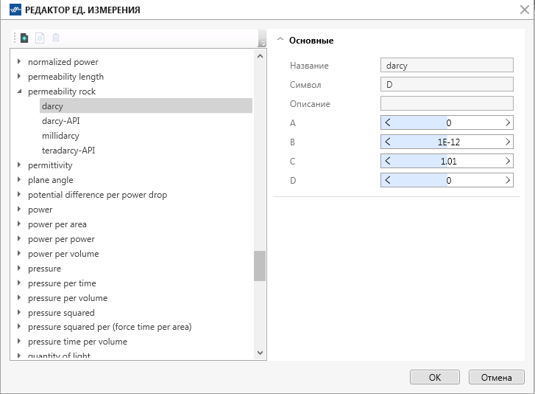
Task: Click the C value 1.01
Action: pyautogui.click(x=449, y=161)
